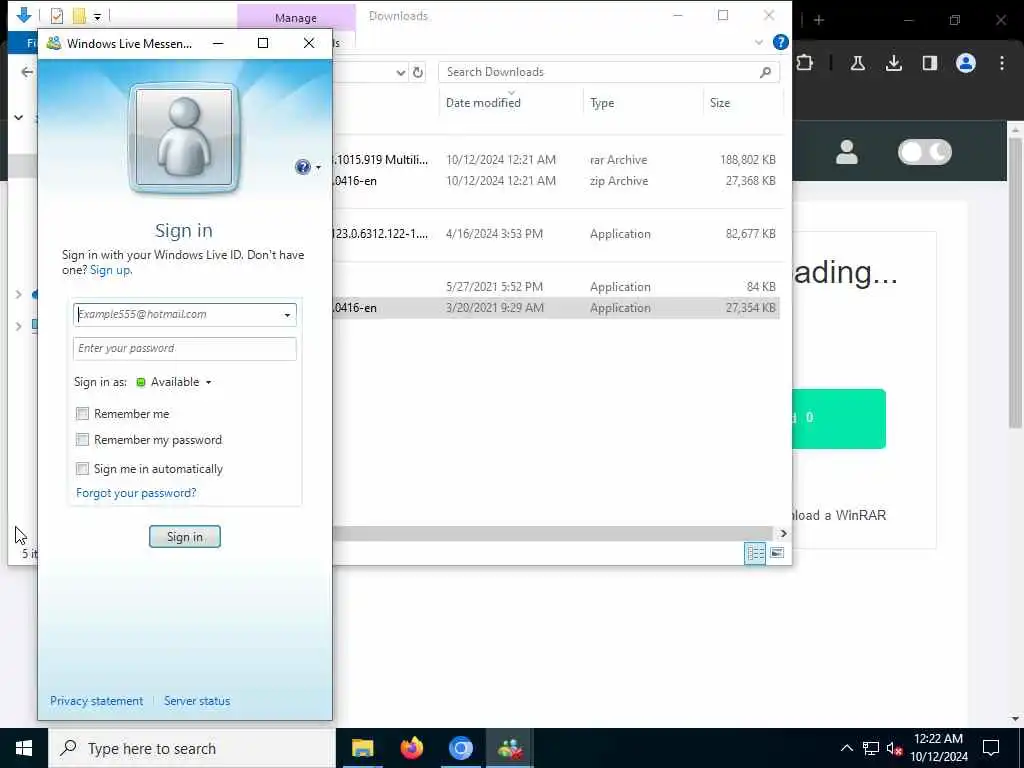
Task: Sort by Date modified column
Action: tap(483, 103)
